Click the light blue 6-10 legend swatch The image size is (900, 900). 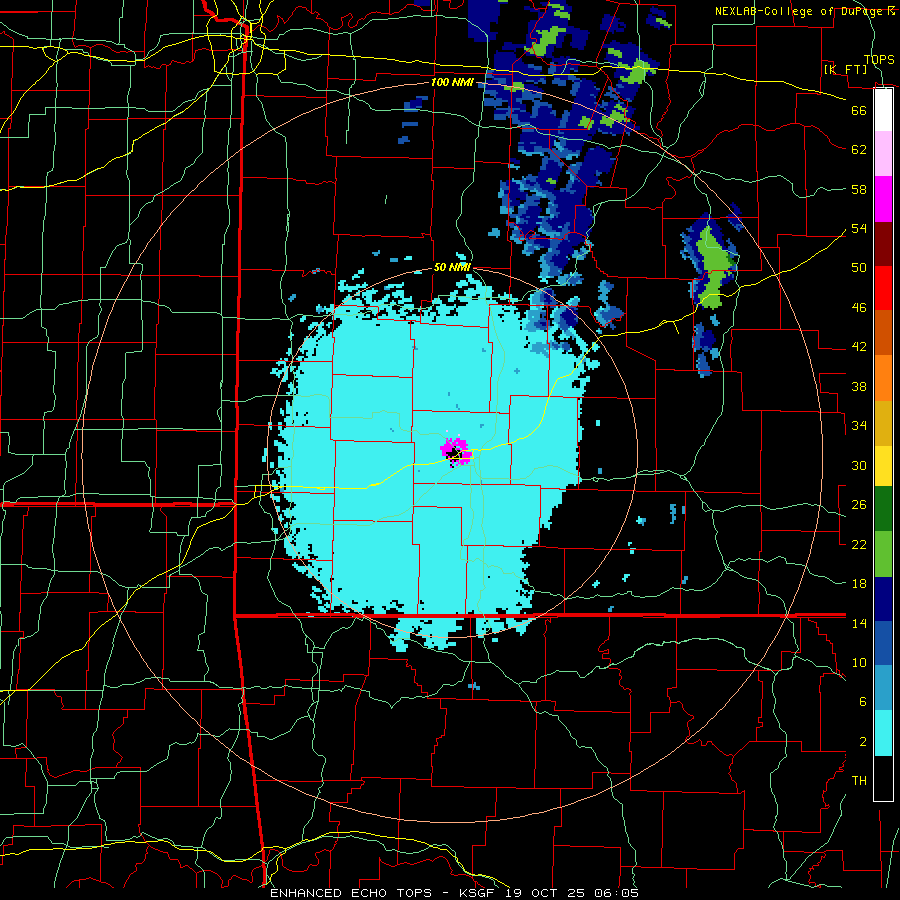(x=883, y=688)
